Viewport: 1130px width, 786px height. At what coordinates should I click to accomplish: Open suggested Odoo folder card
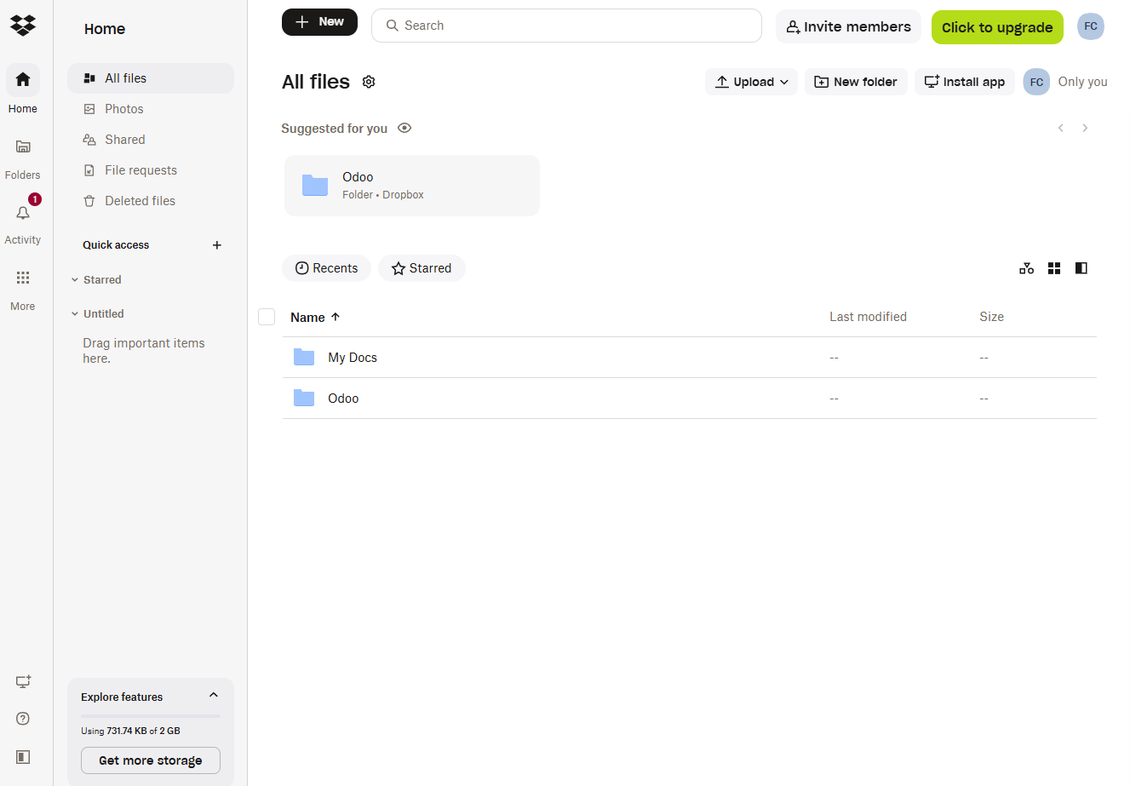coord(412,186)
